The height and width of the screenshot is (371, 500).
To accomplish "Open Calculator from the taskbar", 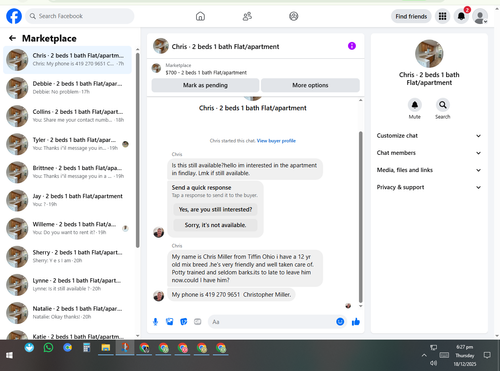I will coord(87,348).
